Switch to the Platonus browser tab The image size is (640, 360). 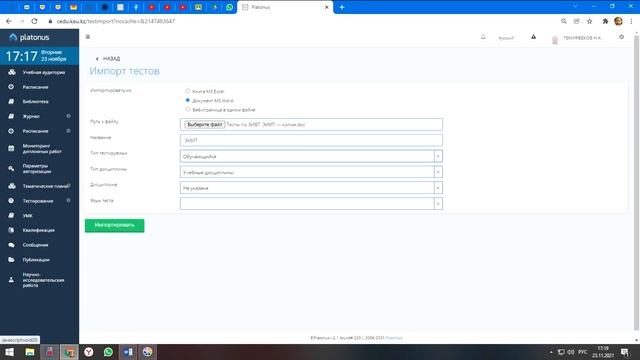(x=285, y=7)
